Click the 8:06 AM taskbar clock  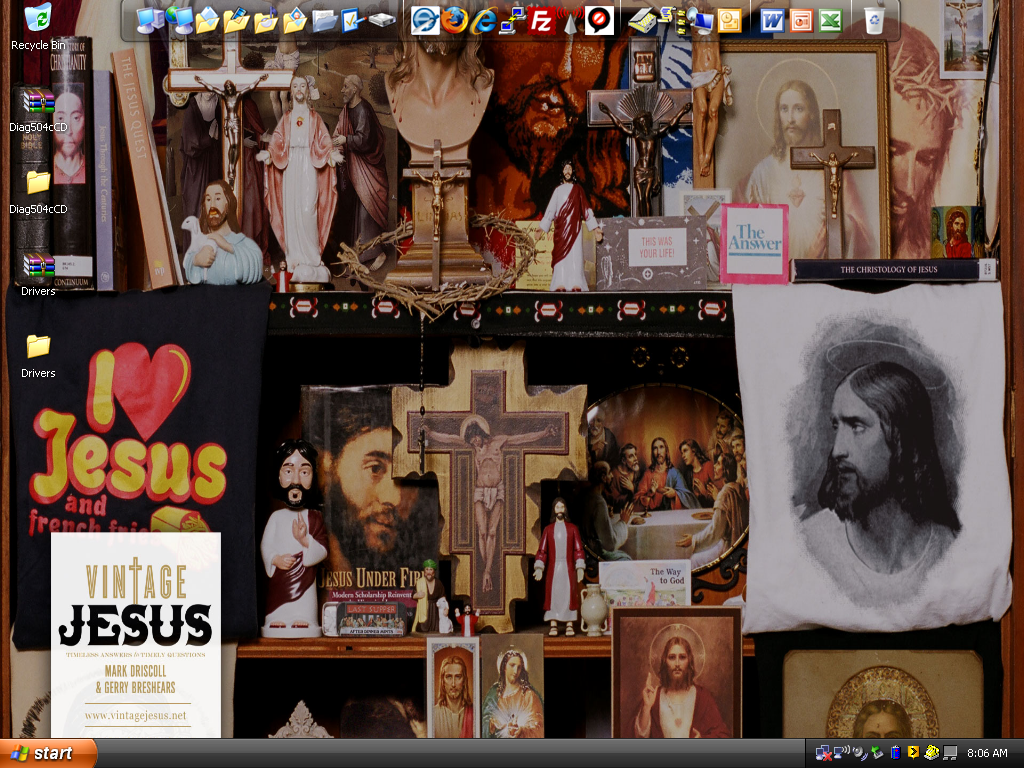click(987, 753)
